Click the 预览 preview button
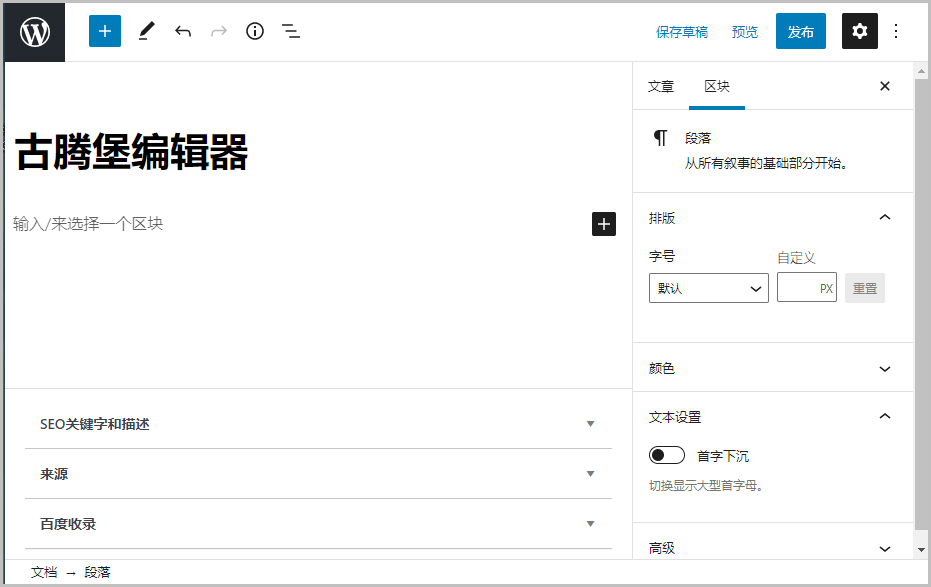Screen dimensions: 931x587 [x=745, y=32]
